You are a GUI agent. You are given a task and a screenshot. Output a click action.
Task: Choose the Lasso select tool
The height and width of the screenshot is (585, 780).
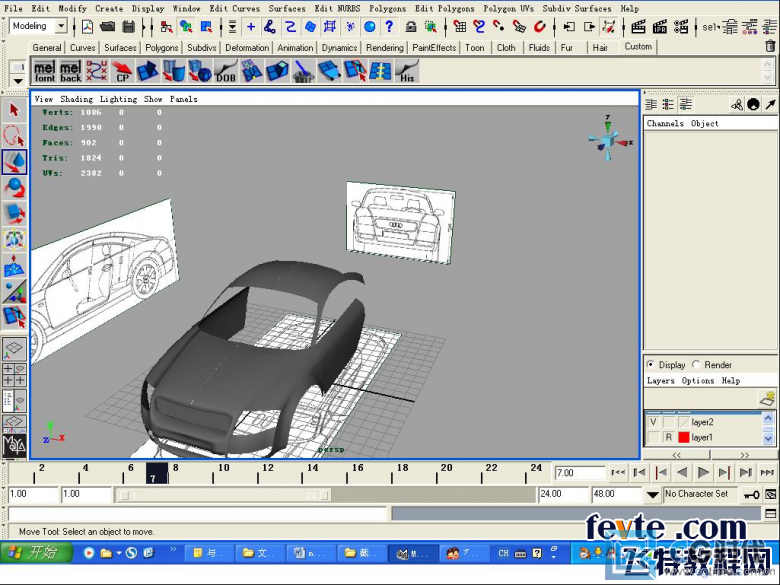click(x=14, y=135)
